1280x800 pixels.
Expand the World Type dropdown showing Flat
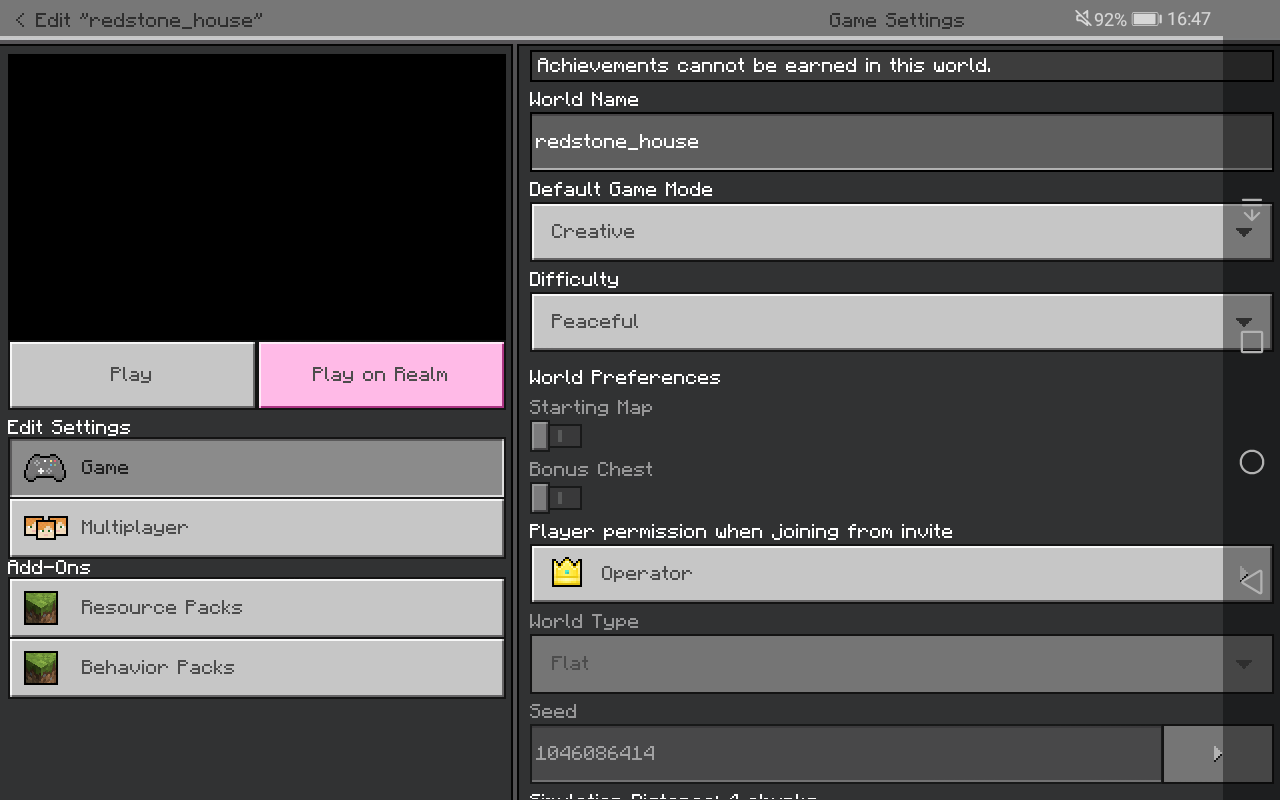click(901, 664)
